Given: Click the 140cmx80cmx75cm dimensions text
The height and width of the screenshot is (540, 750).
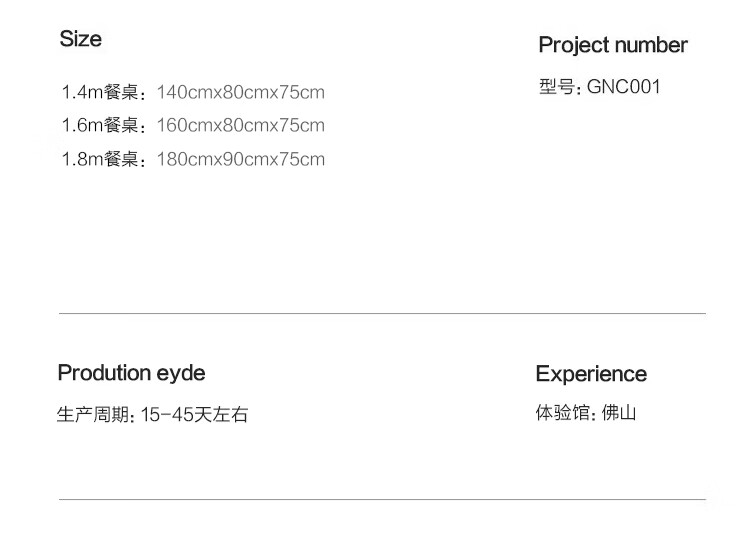Looking at the screenshot, I should 241,93.
